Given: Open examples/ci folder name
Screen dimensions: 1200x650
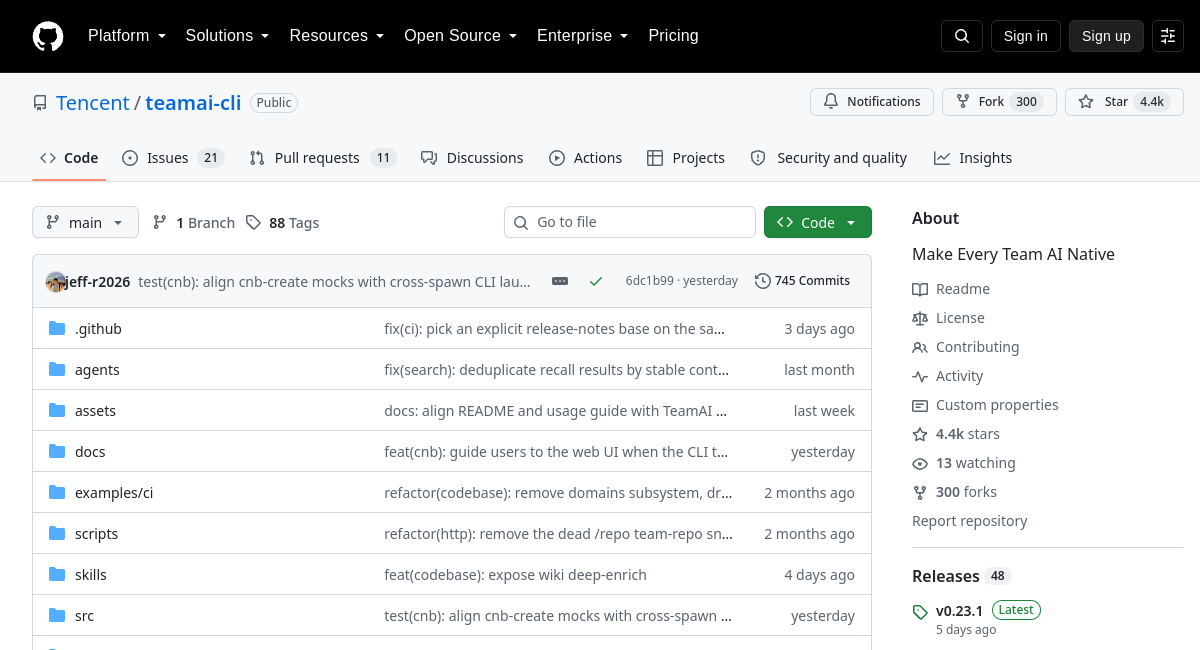Looking at the screenshot, I should [114, 493].
